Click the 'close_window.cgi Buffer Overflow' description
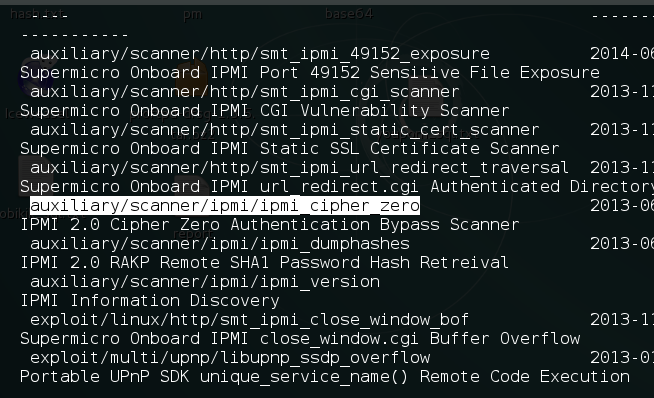The width and height of the screenshot is (654, 398). point(420,339)
